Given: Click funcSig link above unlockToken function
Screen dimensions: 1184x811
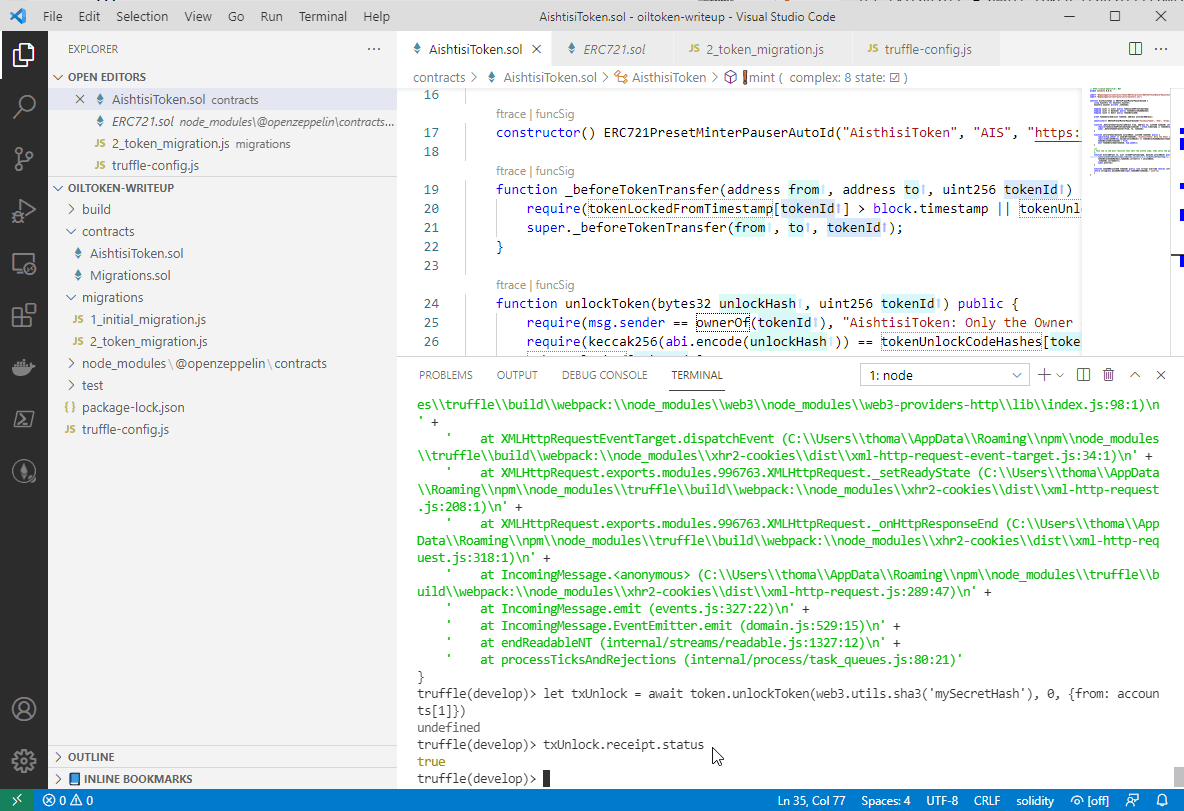Looking at the screenshot, I should [x=554, y=285].
